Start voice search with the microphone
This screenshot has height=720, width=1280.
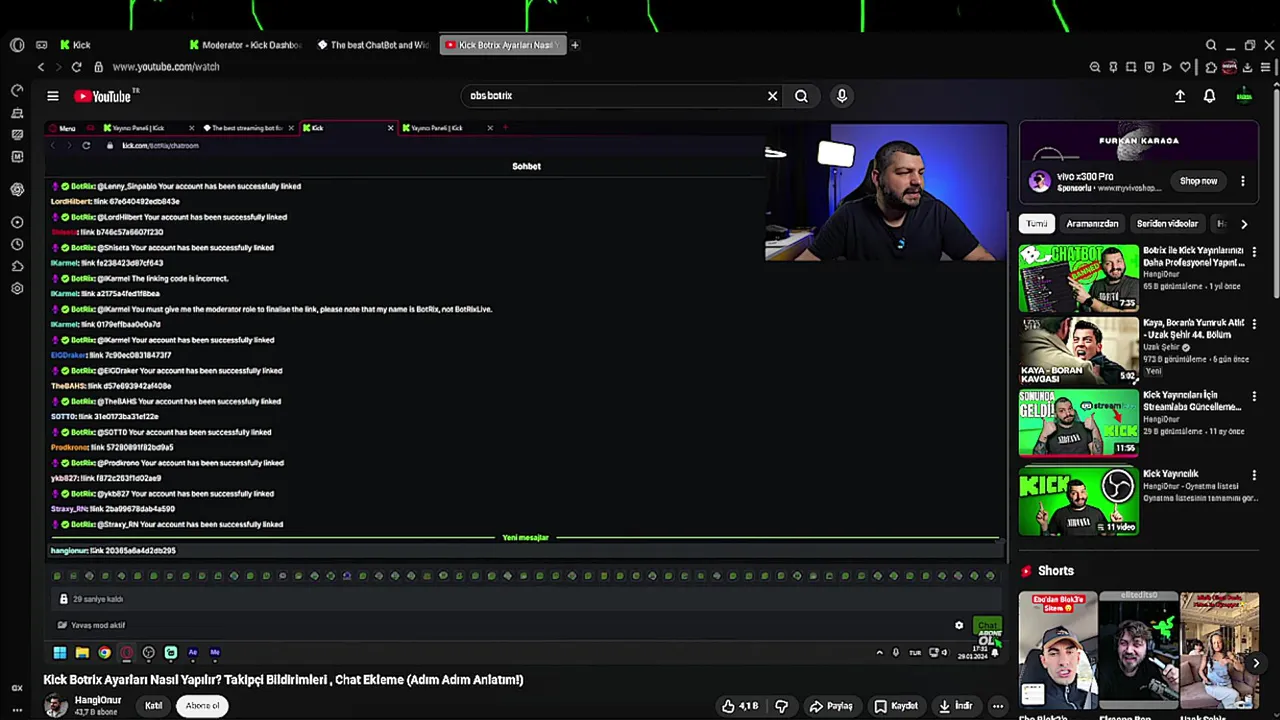pos(842,96)
